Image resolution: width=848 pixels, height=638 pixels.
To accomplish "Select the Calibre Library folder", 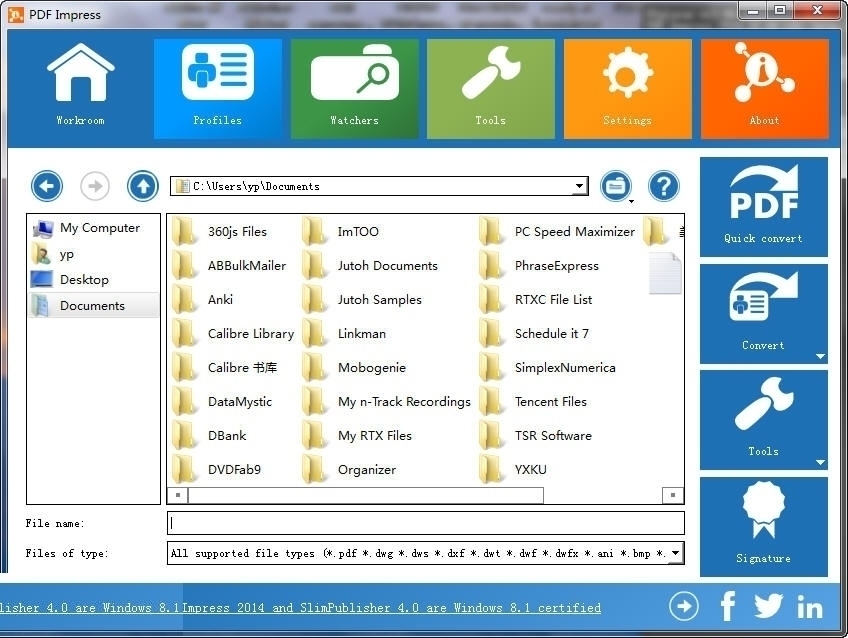I will pos(233,334).
